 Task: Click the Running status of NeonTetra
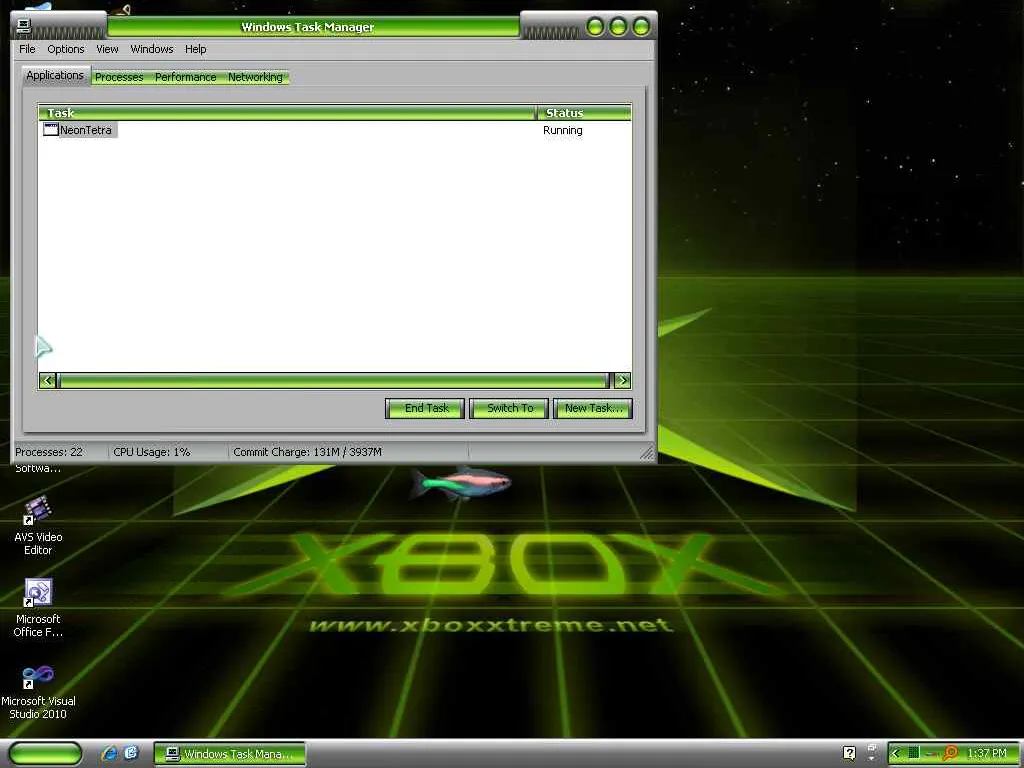point(562,130)
